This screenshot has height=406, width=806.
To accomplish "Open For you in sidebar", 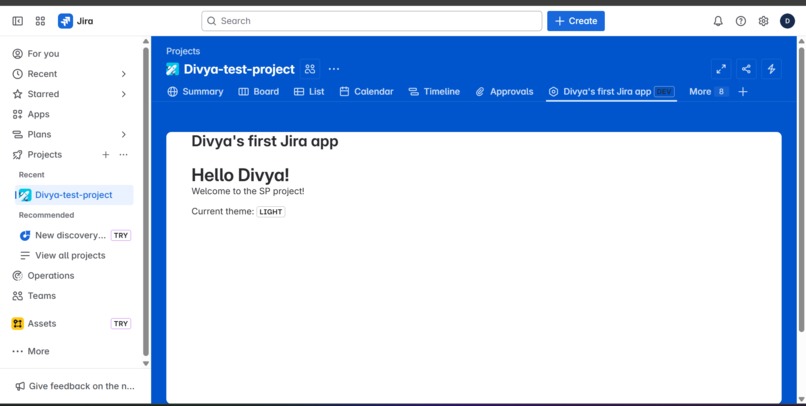I will pyautogui.click(x=72, y=54).
